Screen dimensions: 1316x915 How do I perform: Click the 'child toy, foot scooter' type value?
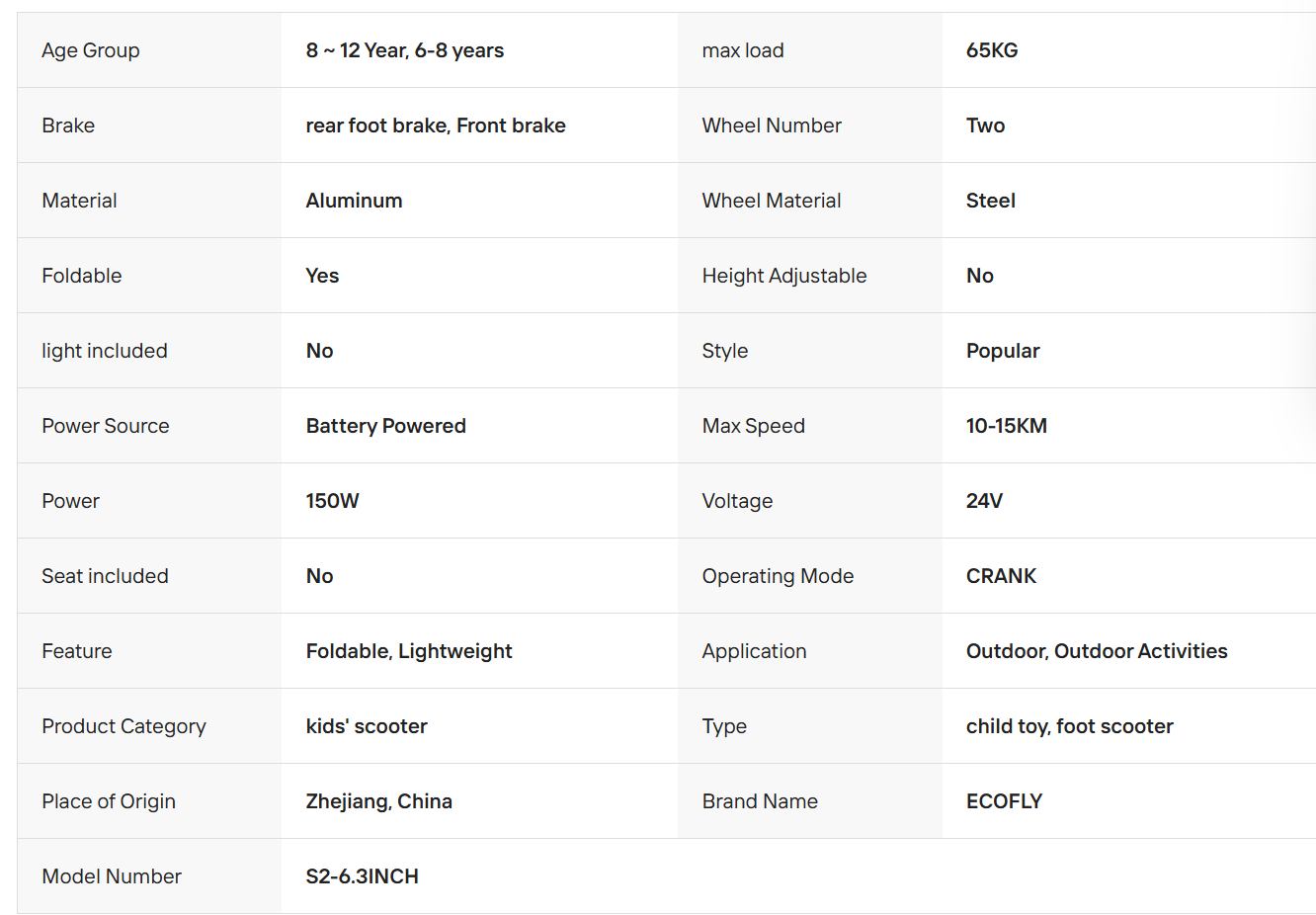pyautogui.click(x=1070, y=726)
